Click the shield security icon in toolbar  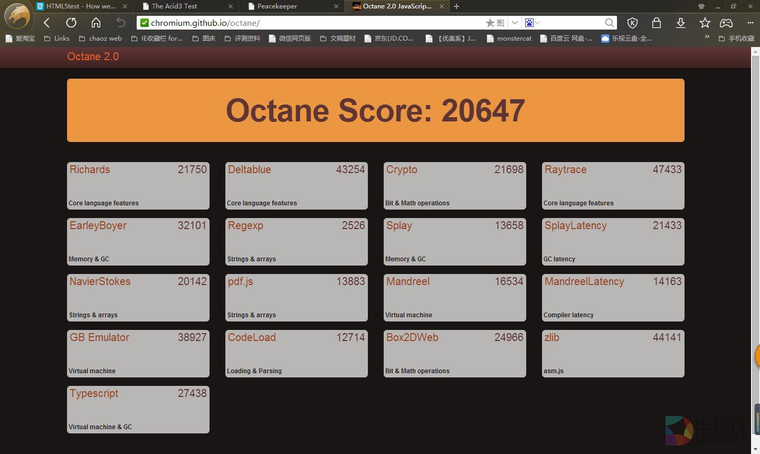[633, 22]
